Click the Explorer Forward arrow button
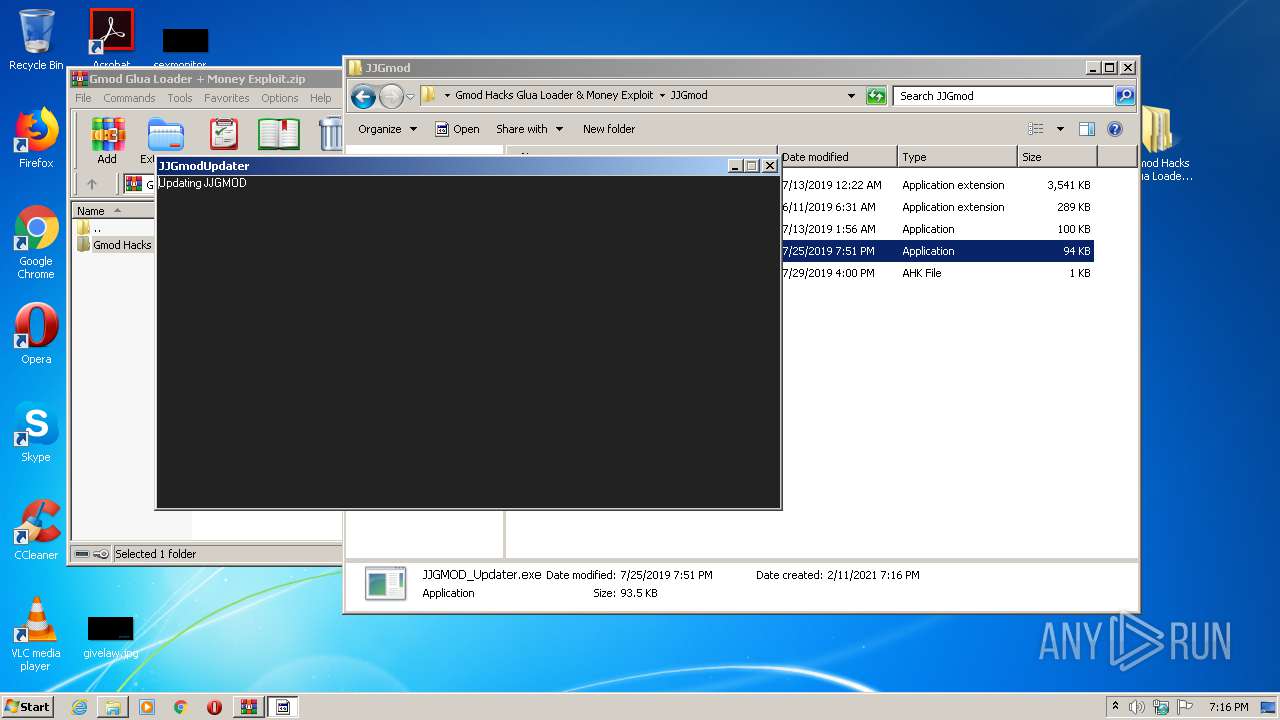Viewport: 1280px width, 720px height. click(x=391, y=96)
